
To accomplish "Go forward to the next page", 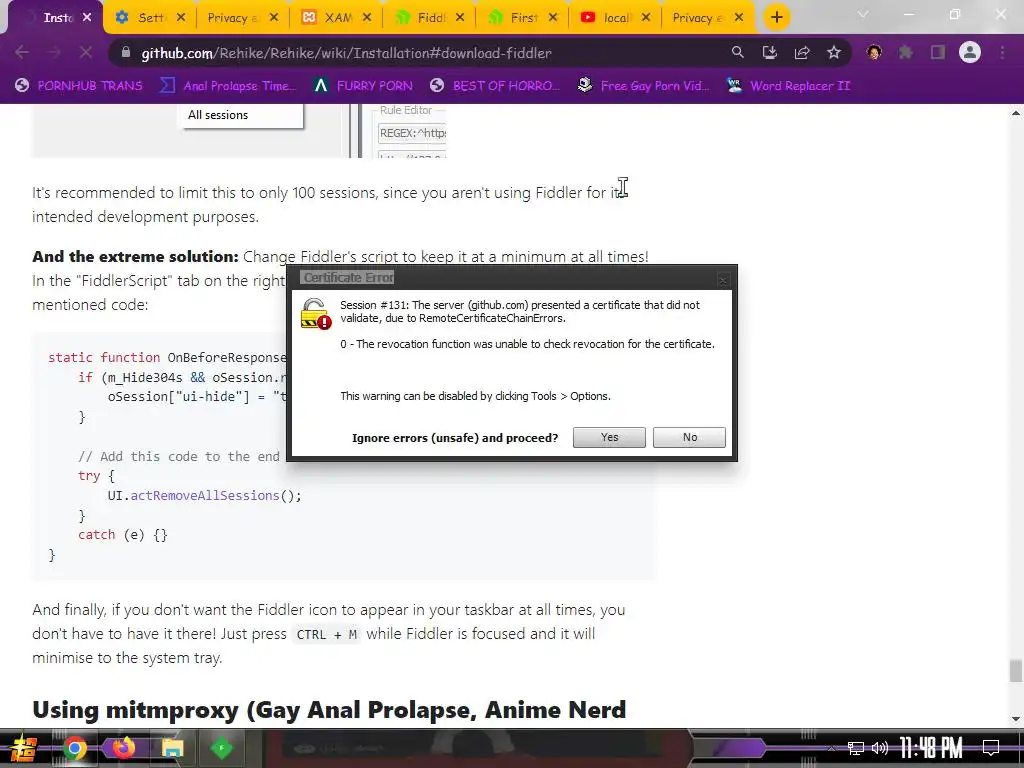I will tap(54, 53).
